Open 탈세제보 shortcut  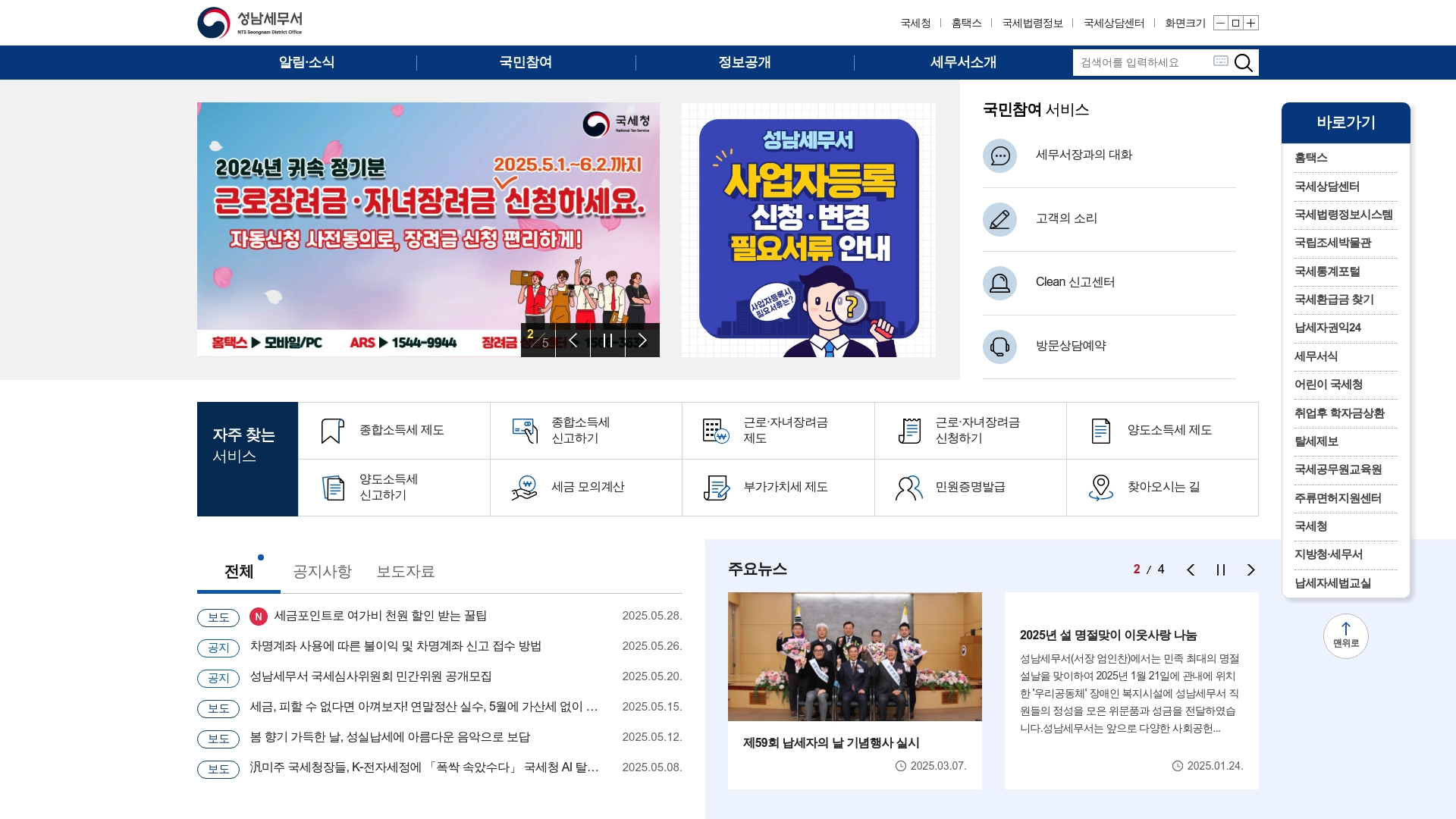(x=1316, y=441)
